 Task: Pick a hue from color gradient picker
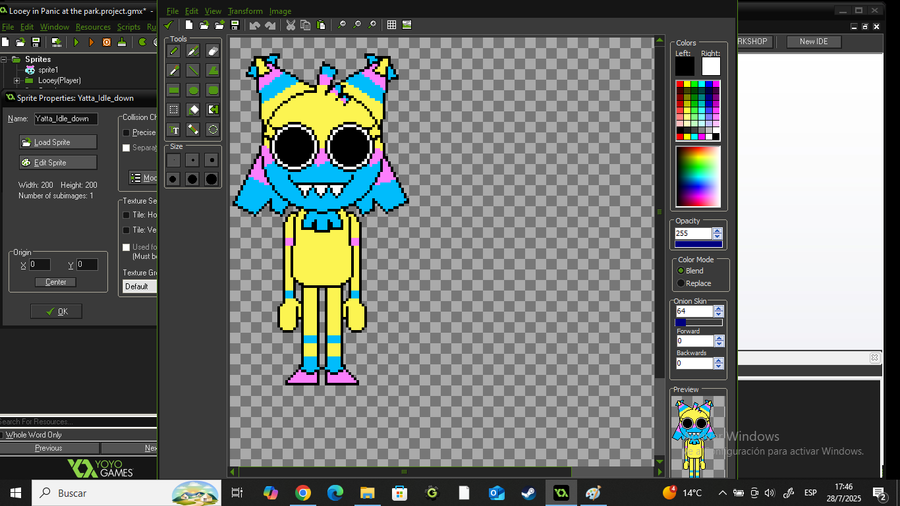[698, 176]
